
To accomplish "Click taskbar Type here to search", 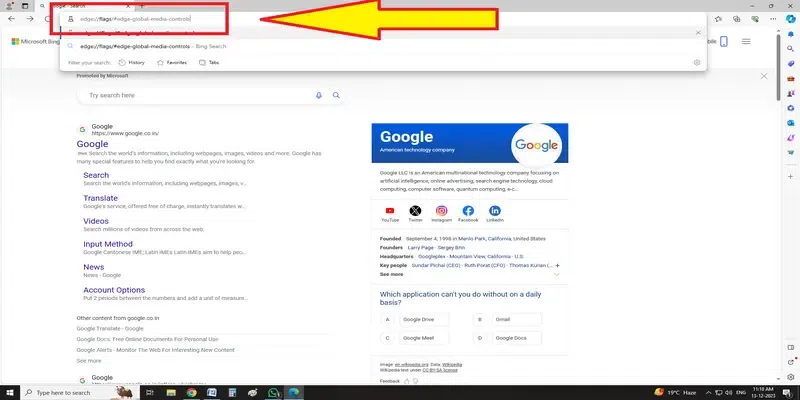I will pyautogui.click(x=79, y=393).
